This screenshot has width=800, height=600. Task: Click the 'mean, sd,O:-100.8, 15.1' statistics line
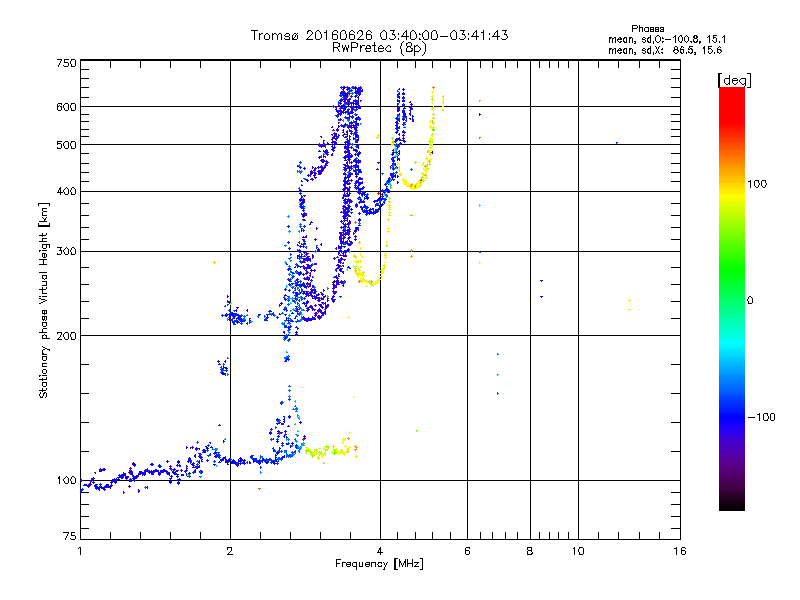point(667,39)
